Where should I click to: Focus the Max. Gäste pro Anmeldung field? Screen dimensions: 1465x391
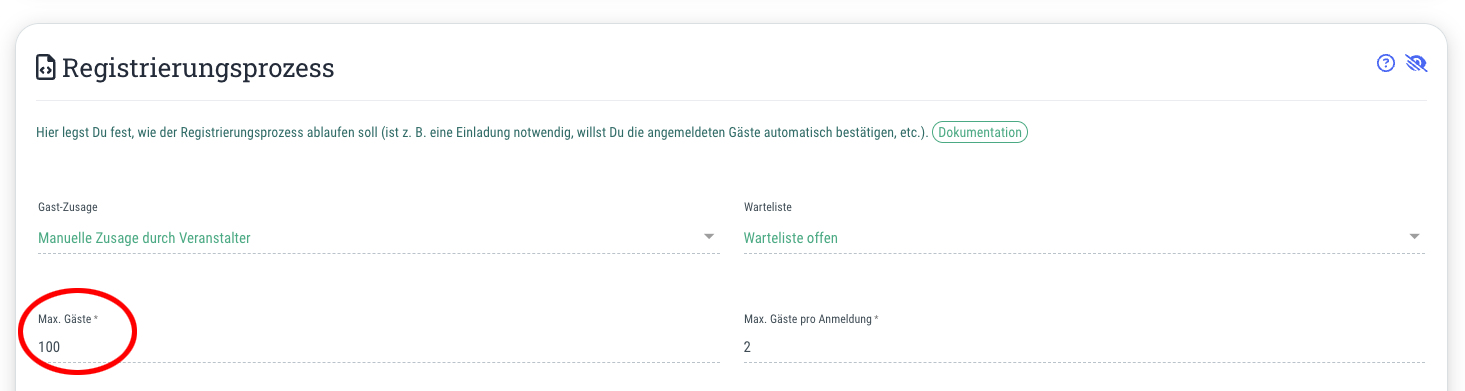pyautogui.click(x=1084, y=347)
